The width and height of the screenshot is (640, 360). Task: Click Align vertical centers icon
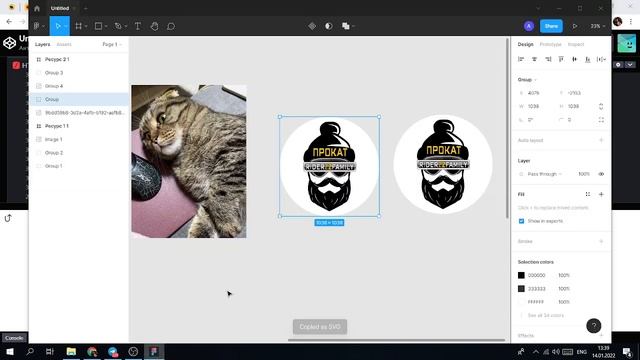[575, 59]
